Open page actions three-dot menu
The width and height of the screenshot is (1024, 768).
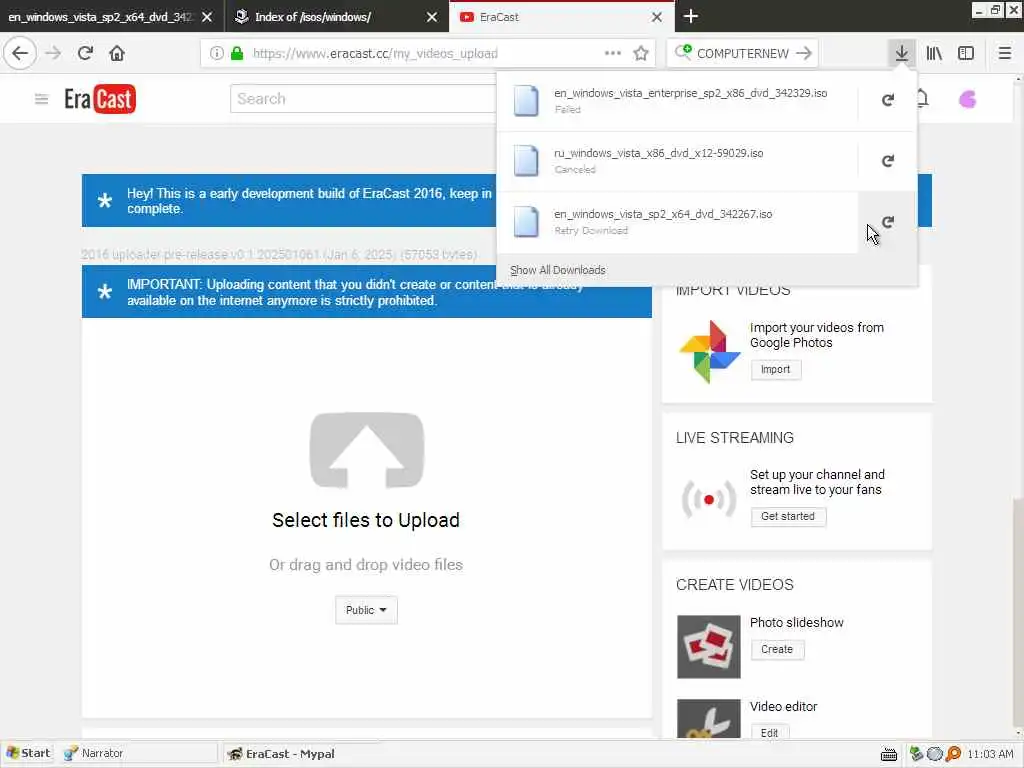coord(613,53)
